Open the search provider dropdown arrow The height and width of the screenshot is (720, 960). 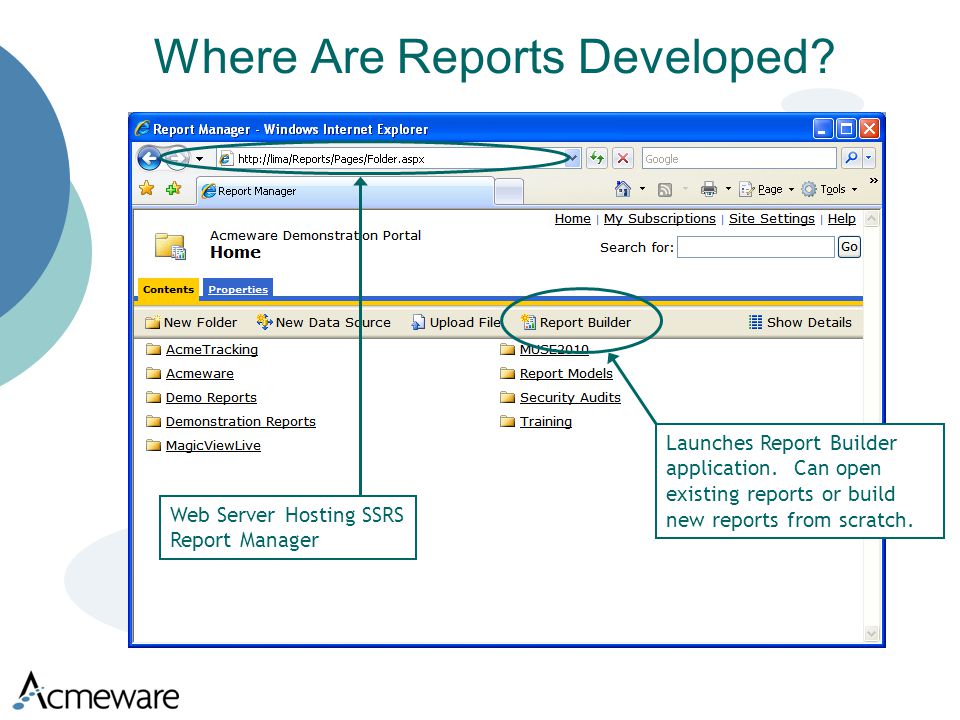click(x=869, y=159)
